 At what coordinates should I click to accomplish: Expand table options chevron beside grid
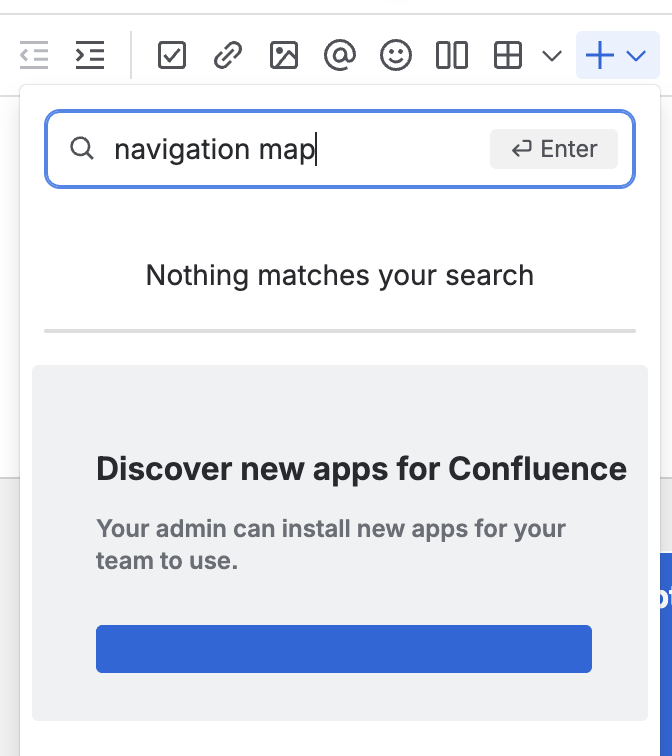click(x=552, y=55)
